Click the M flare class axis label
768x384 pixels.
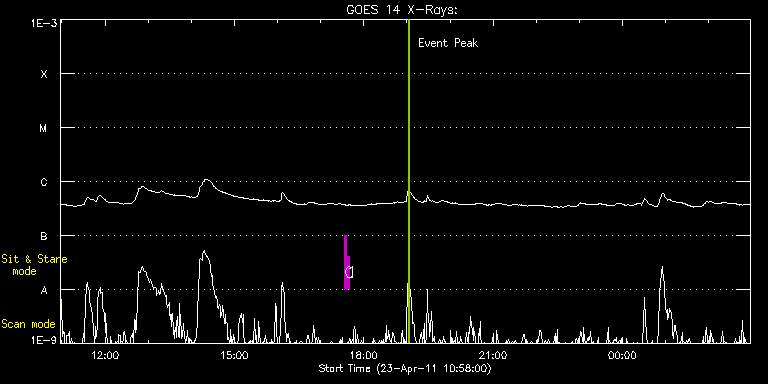tap(44, 128)
